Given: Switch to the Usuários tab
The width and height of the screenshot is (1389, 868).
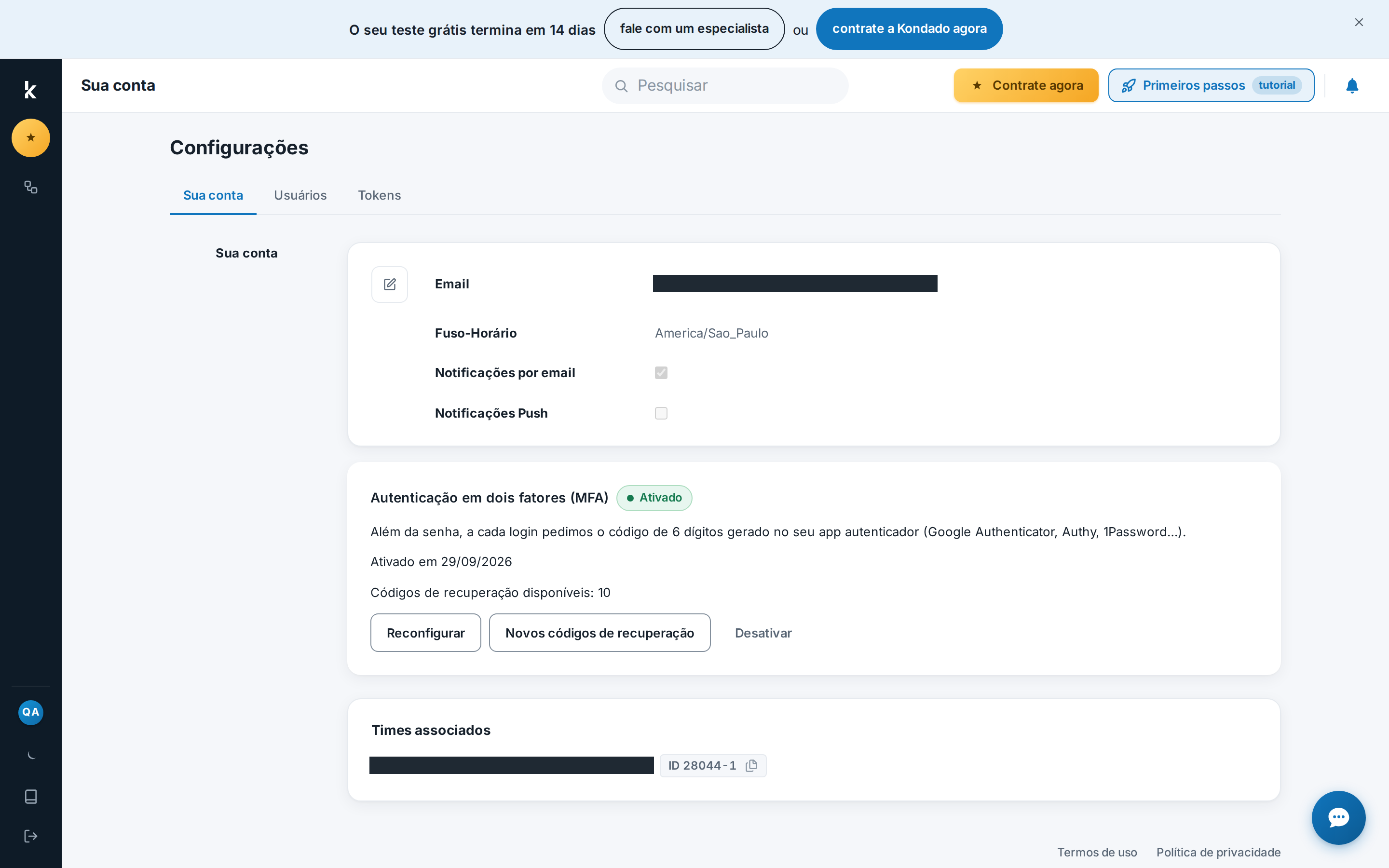Looking at the screenshot, I should point(300,195).
